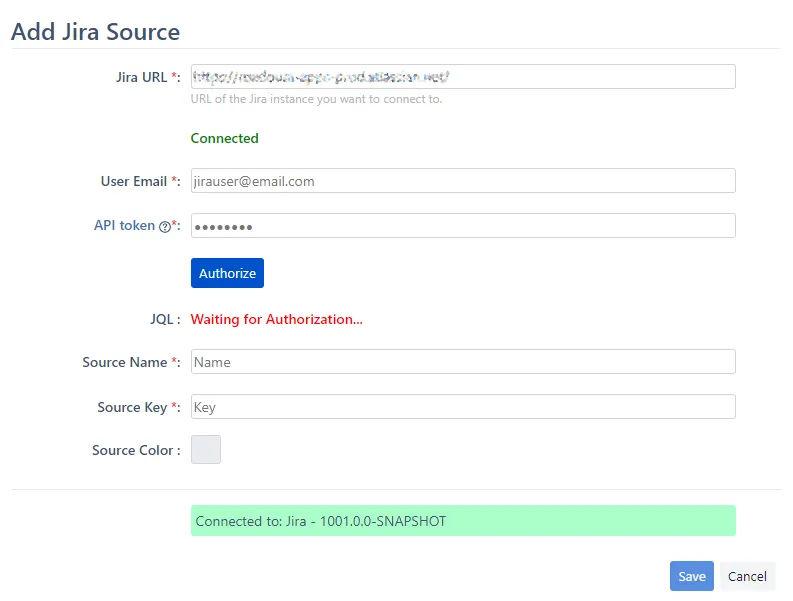Click the green Connected status text
This screenshot has height=601, width=793.
tap(225, 138)
